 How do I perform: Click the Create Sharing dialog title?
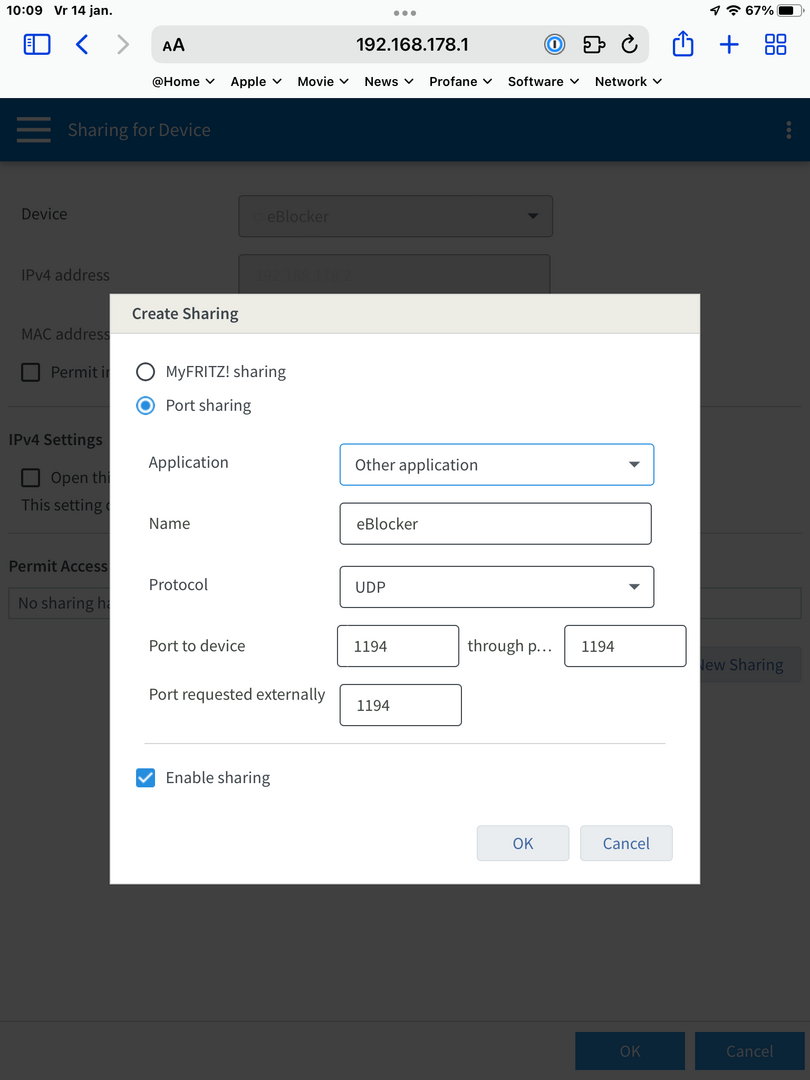click(185, 313)
